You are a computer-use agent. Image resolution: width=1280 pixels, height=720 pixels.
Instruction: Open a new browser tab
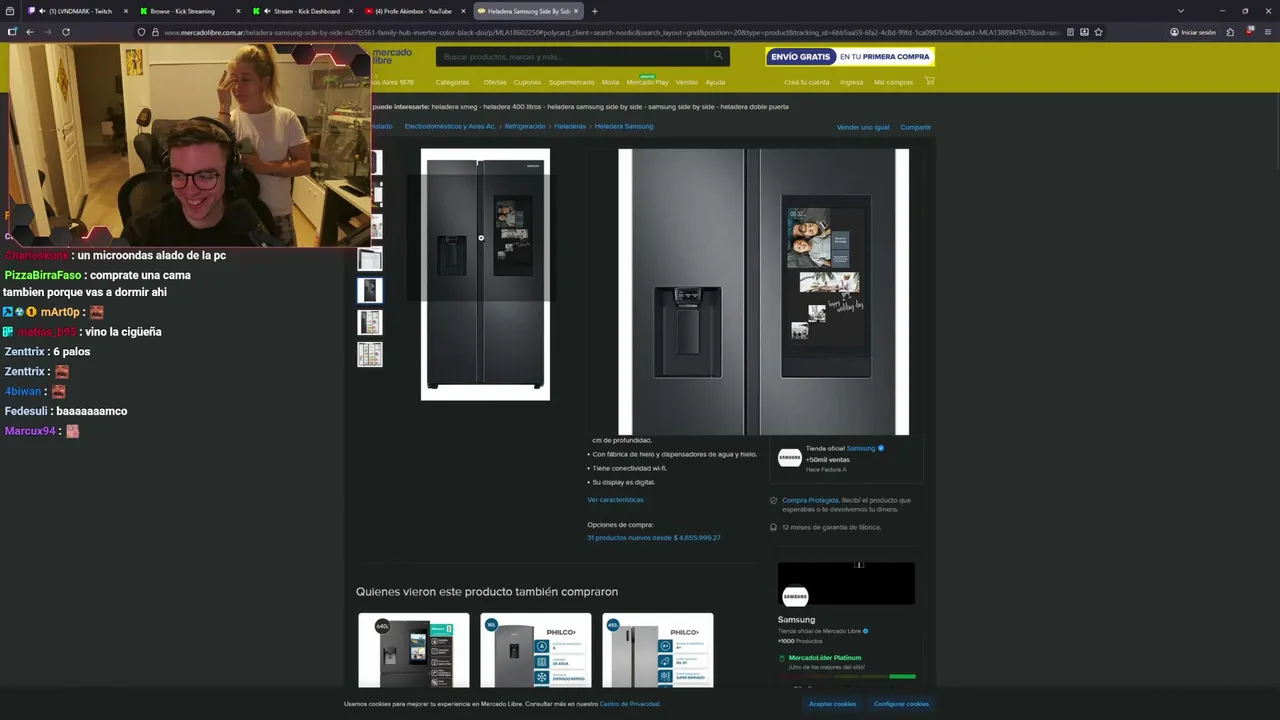(594, 11)
